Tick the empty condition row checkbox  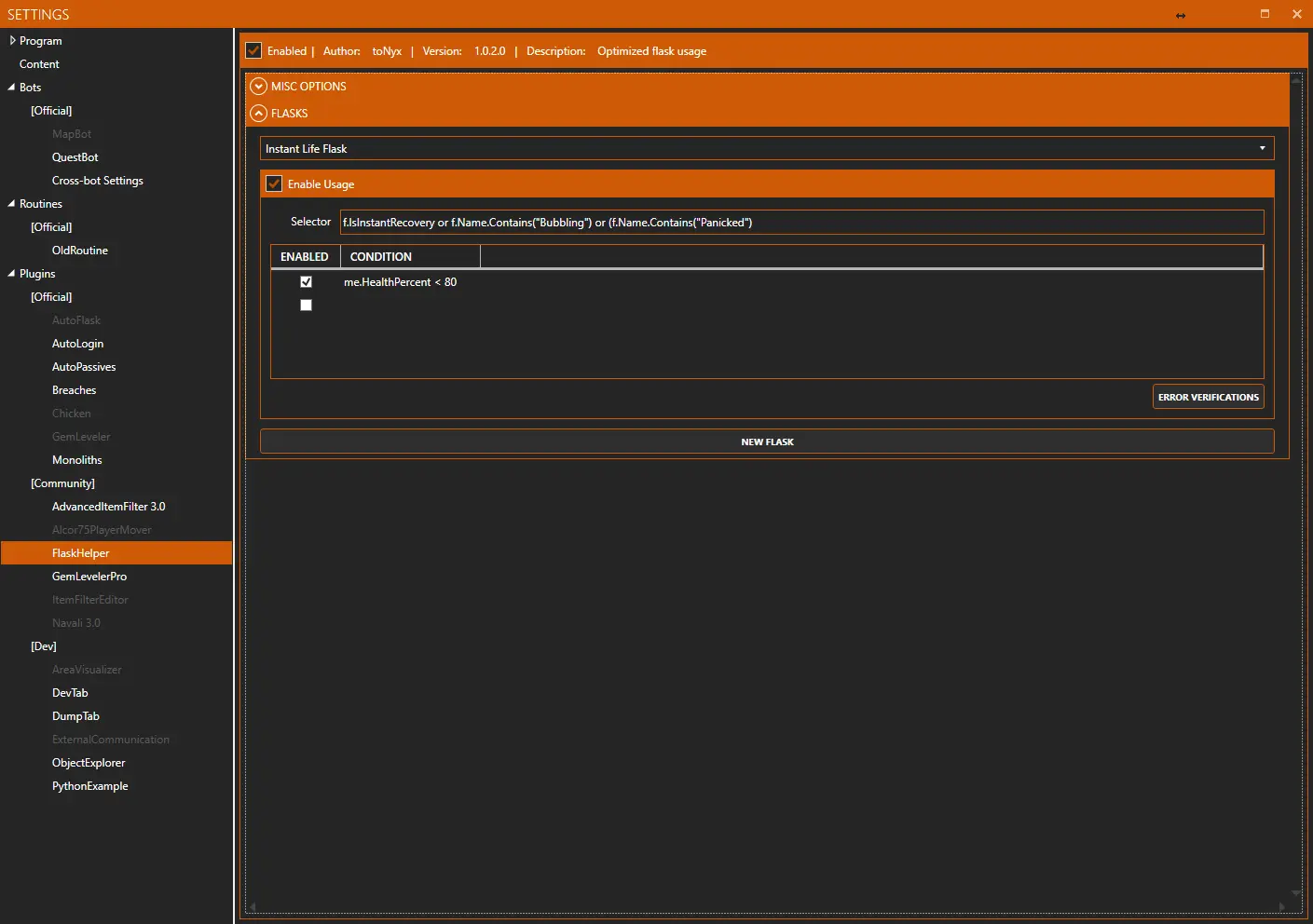306,306
